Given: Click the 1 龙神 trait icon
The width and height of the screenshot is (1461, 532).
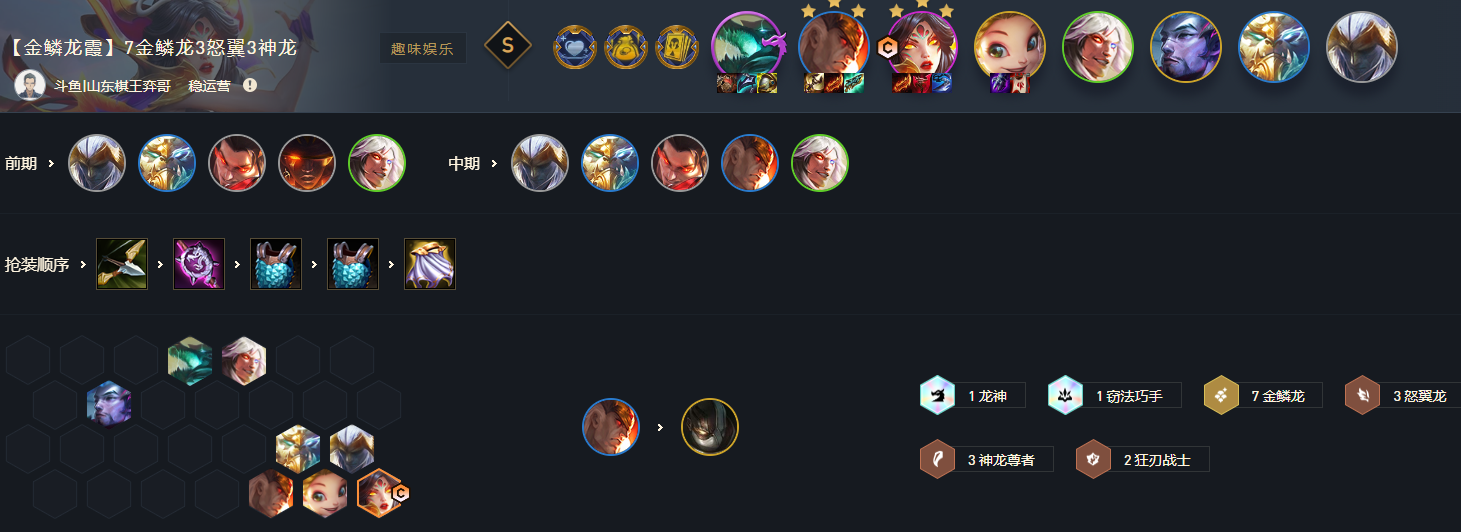Looking at the screenshot, I should coord(937,395).
